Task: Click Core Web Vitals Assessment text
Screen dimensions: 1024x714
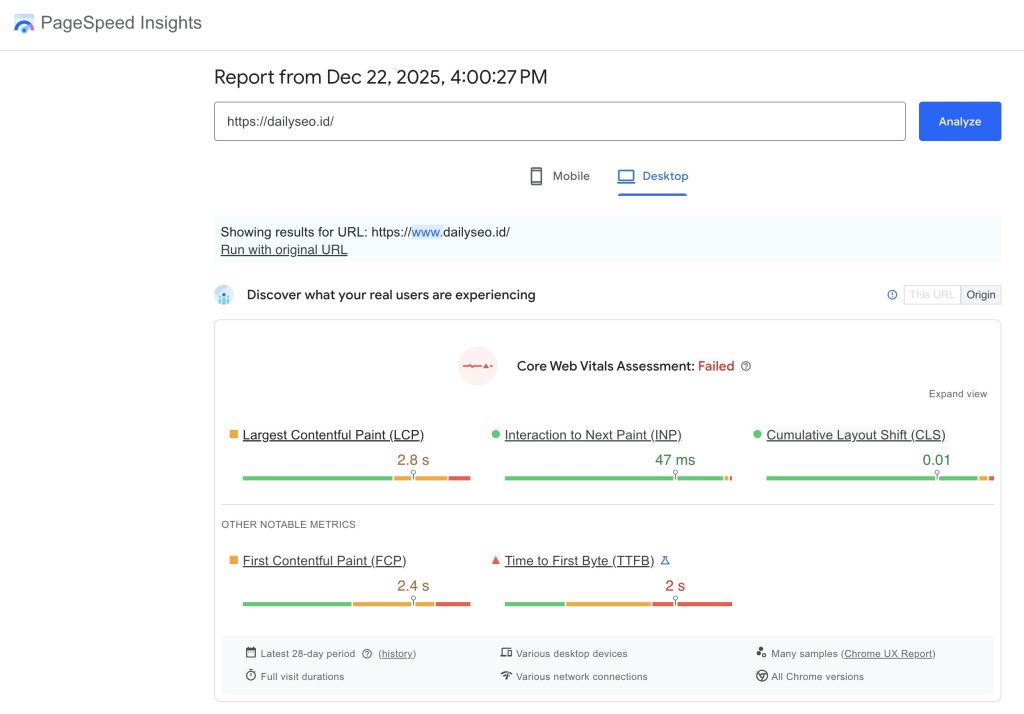Action: click(605, 366)
